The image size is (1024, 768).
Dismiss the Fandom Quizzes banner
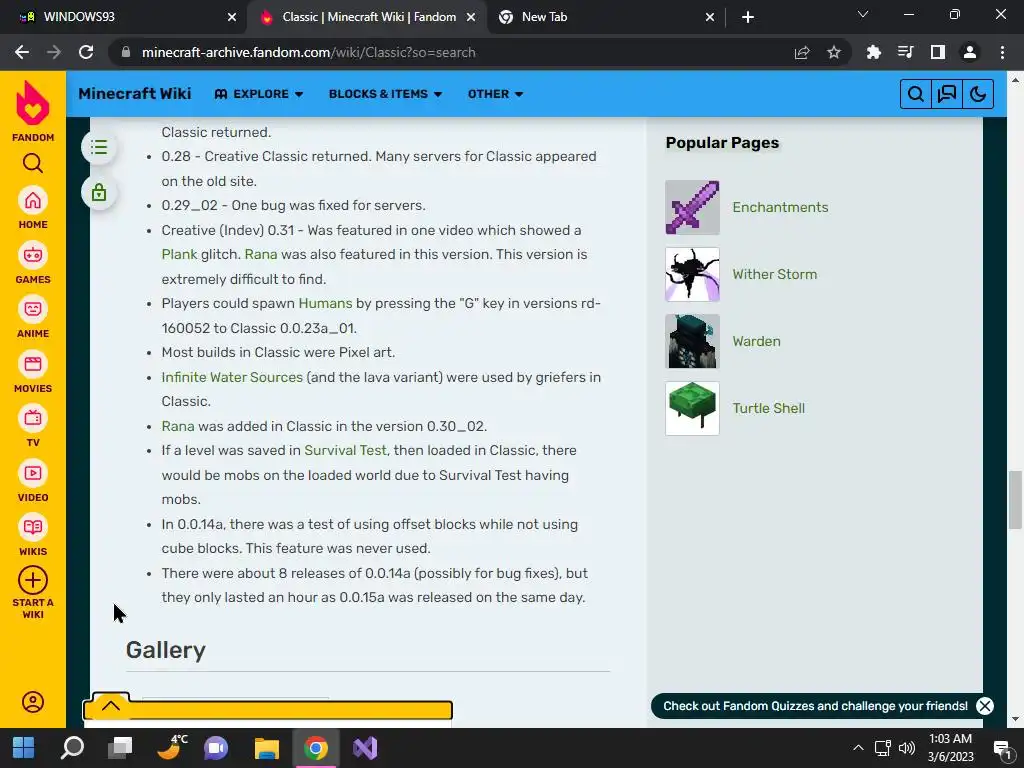click(x=985, y=706)
